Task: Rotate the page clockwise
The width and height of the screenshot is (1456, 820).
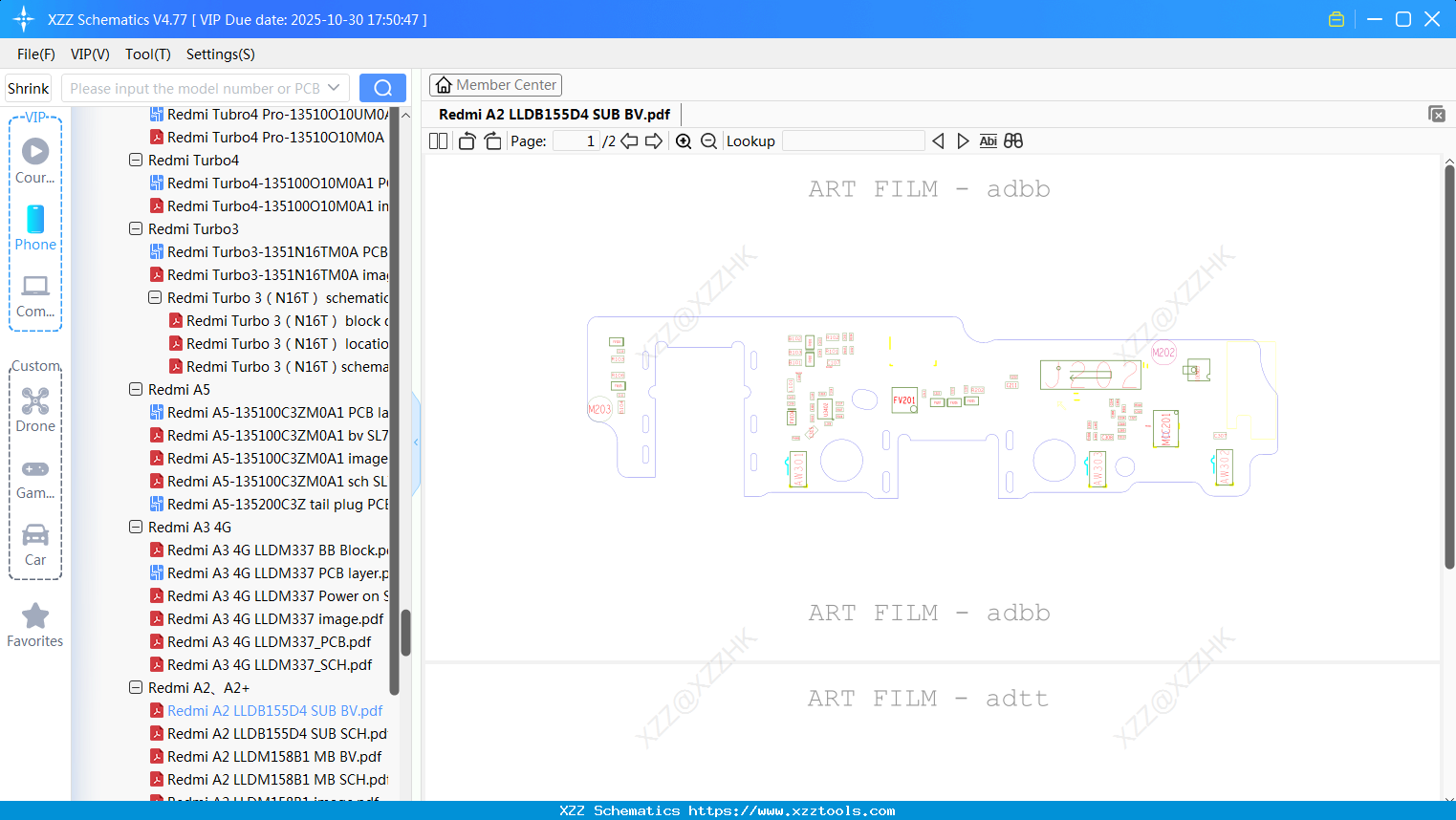Action: pyautogui.click(x=493, y=141)
